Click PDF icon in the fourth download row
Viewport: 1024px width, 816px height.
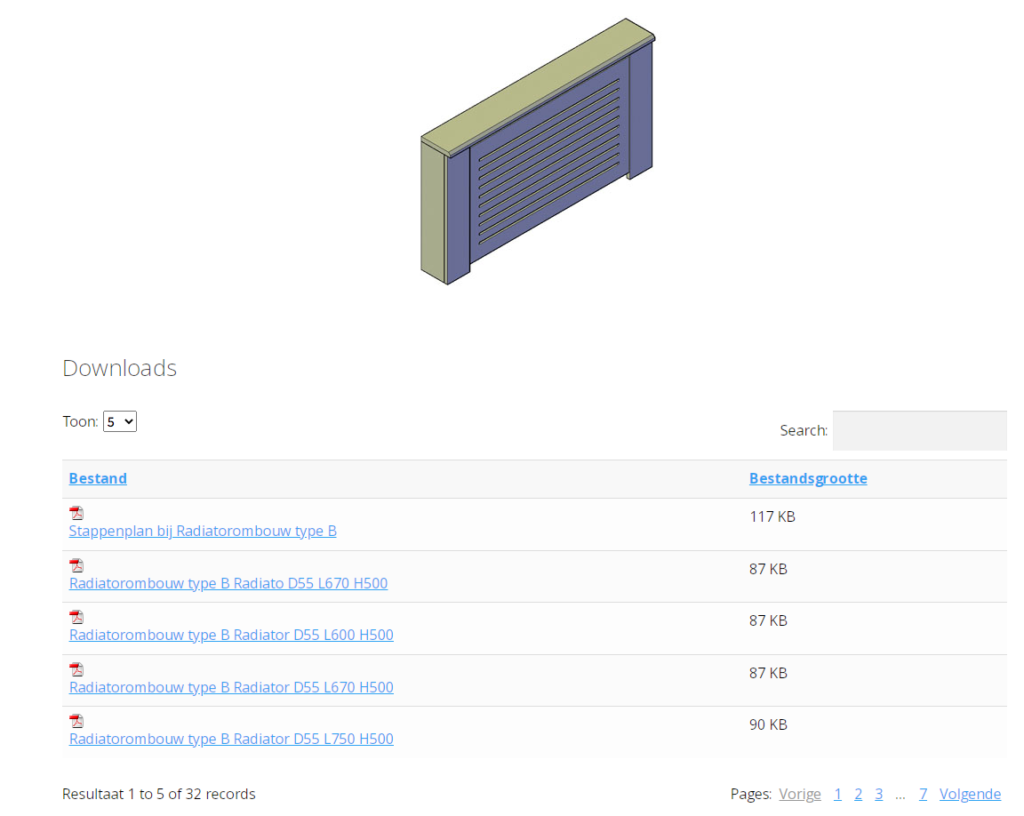pyautogui.click(x=76, y=669)
